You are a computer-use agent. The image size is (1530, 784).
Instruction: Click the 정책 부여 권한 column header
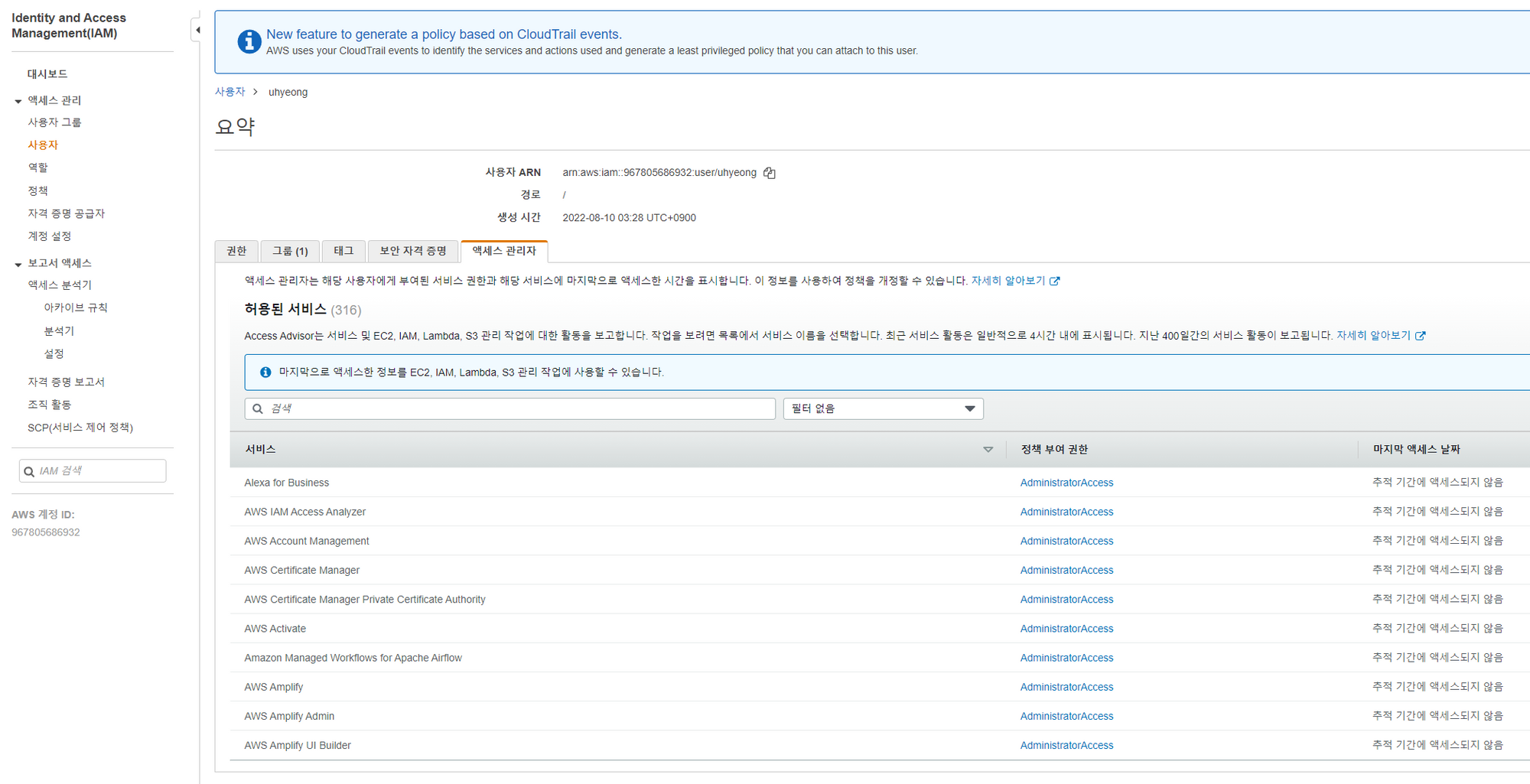pos(1054,450)
